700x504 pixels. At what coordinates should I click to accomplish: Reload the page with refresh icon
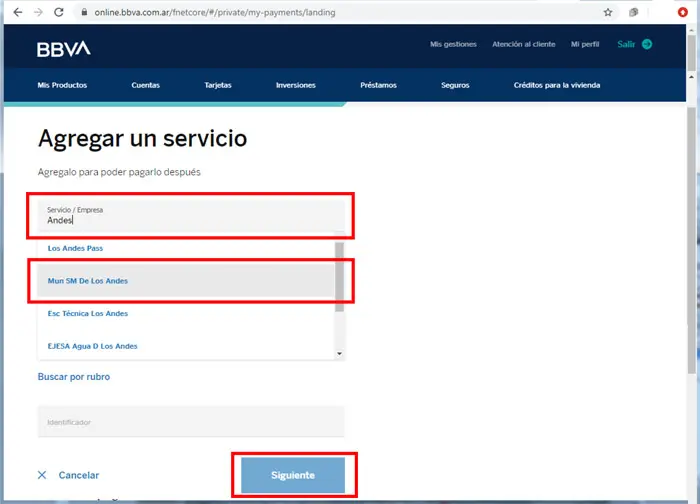tap(59, 12)
